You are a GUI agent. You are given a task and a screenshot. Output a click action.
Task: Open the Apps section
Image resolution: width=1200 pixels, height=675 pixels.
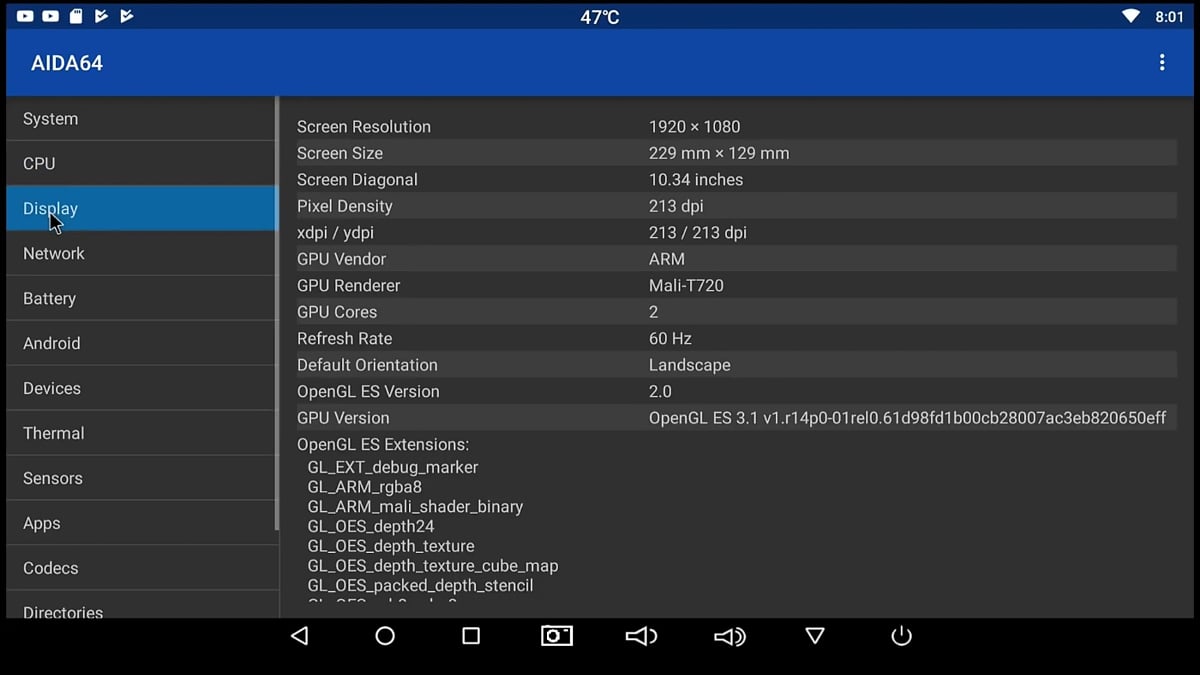[141, 523]
